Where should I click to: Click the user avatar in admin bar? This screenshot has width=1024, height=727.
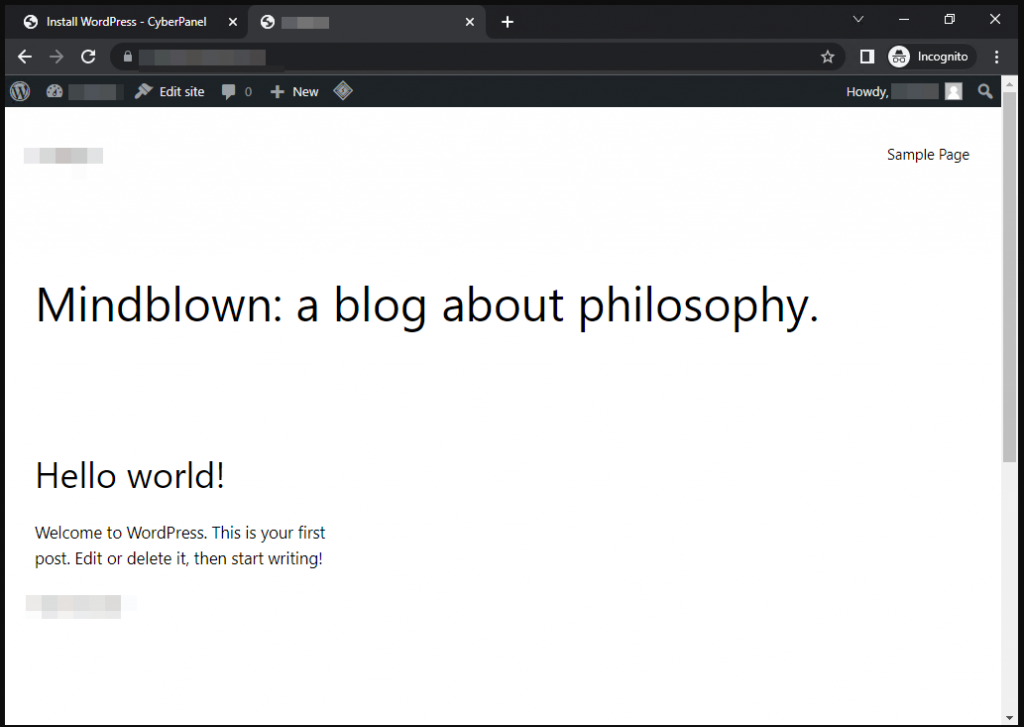(953, 91)
